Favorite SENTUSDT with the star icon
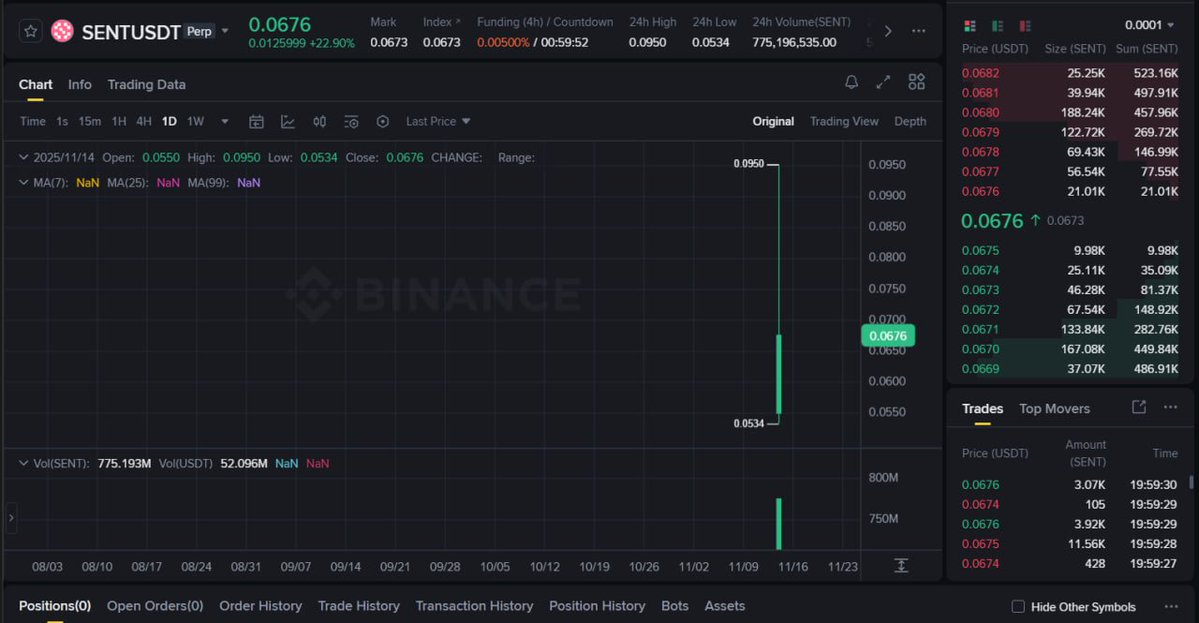This screenshot has height=623, width=1199. [x=31, y=31]
